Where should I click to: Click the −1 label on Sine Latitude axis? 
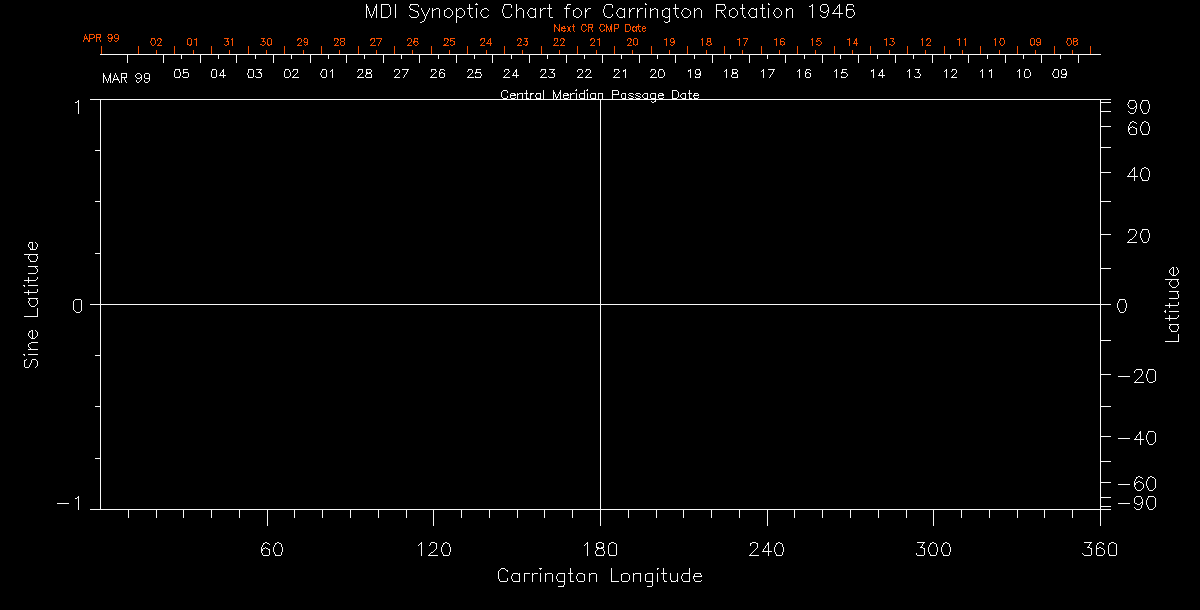pyautogui.click(x=72, y=505)
